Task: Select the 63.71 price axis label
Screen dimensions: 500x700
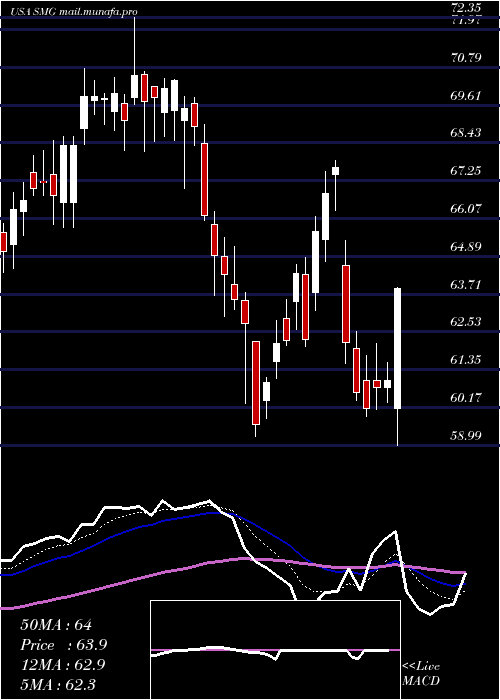Action: 464,284
